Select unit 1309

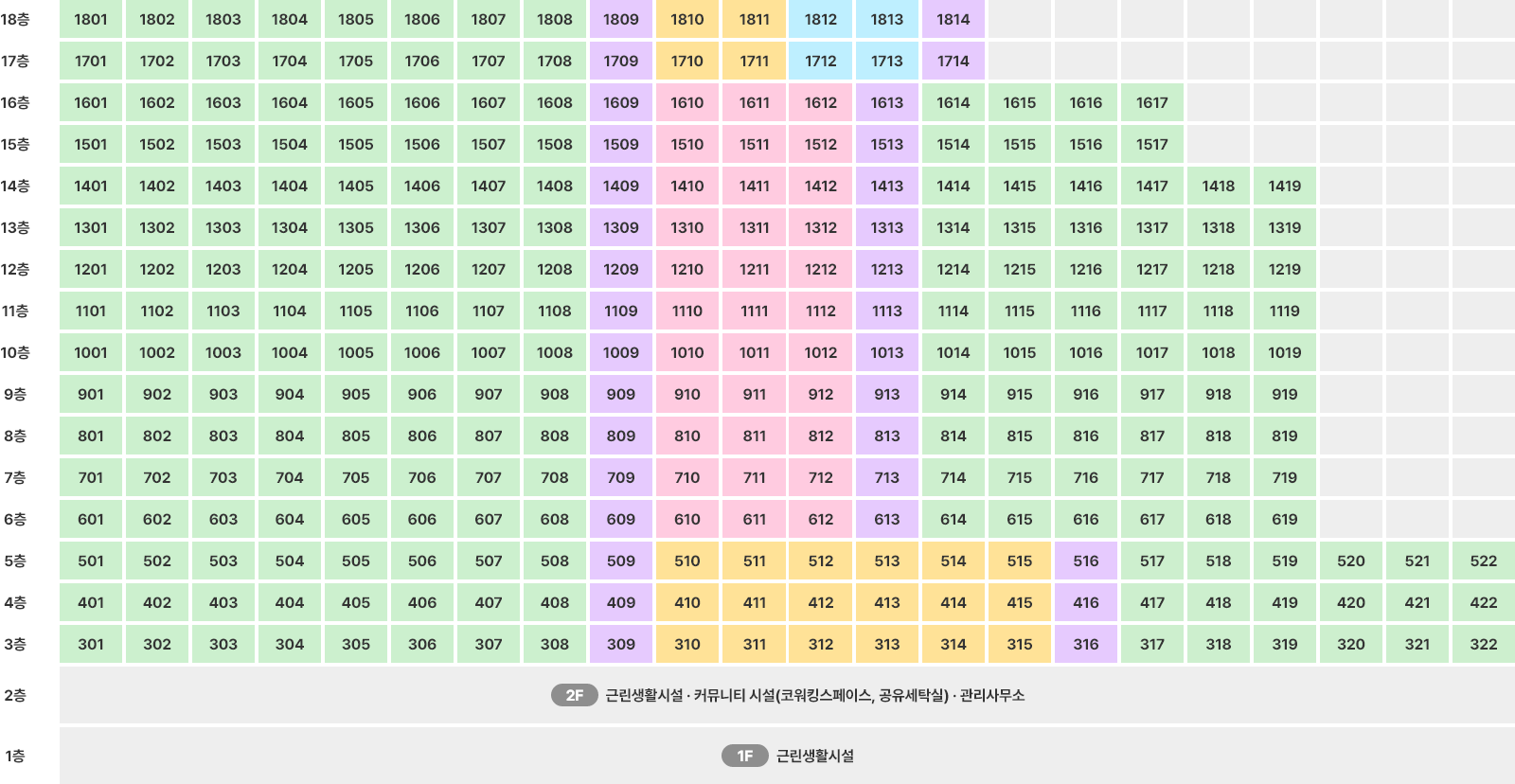pyautogui.click(x=621, y=227)
